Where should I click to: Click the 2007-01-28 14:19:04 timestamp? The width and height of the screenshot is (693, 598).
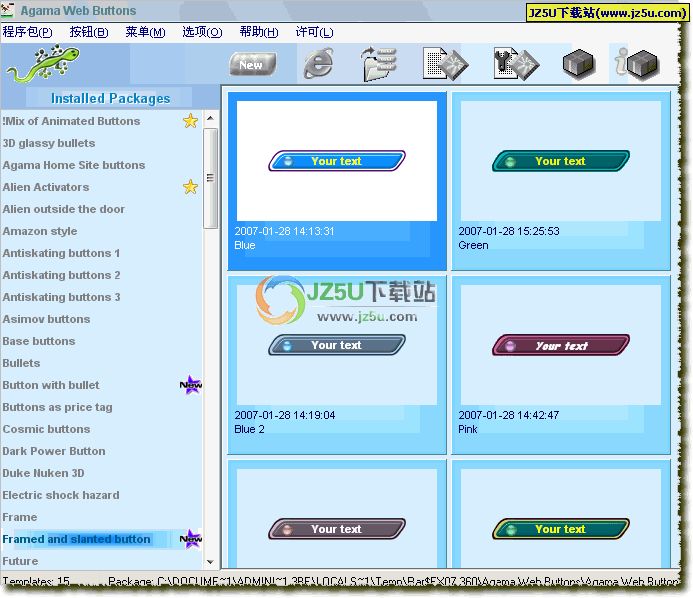[285, 415]
